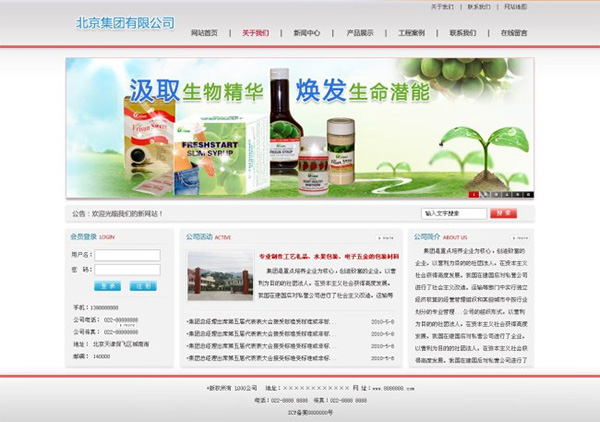Click the 公司电话 number line

pos(106,320)
